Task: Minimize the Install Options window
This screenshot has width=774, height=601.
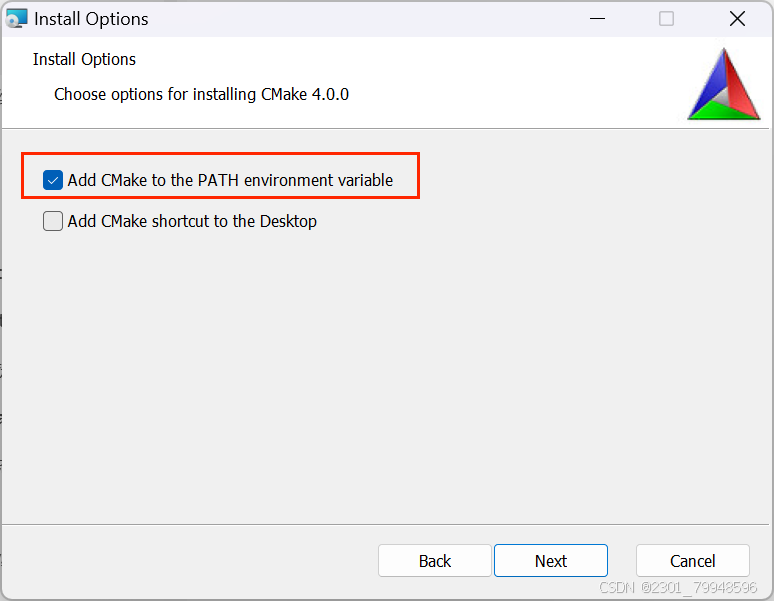Action: (x=597, y=19)
